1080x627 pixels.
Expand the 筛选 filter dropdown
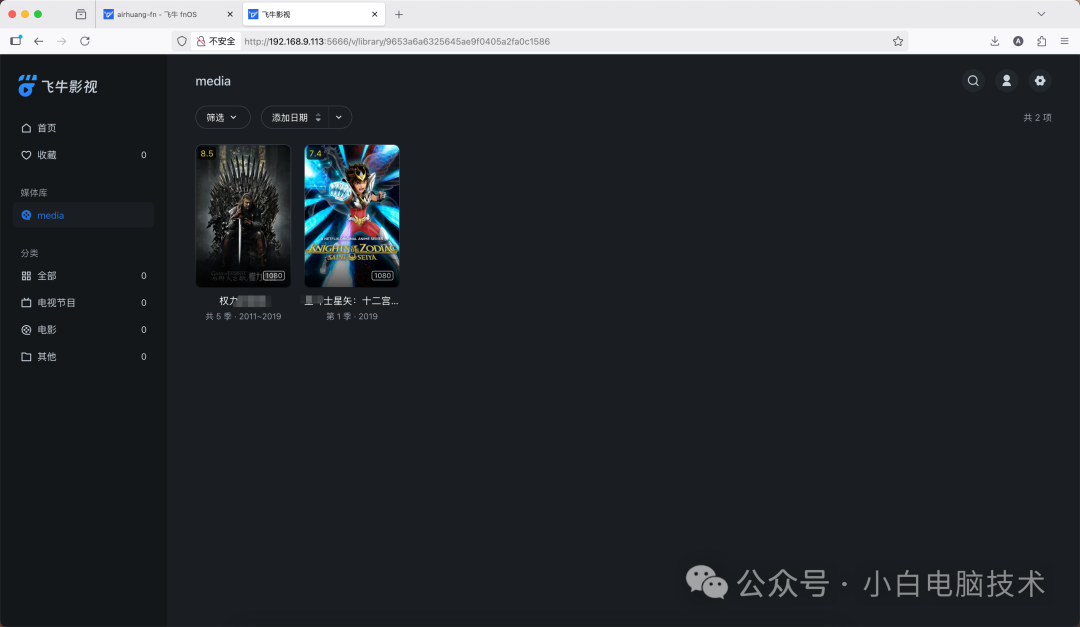click(x=222, y=117)
